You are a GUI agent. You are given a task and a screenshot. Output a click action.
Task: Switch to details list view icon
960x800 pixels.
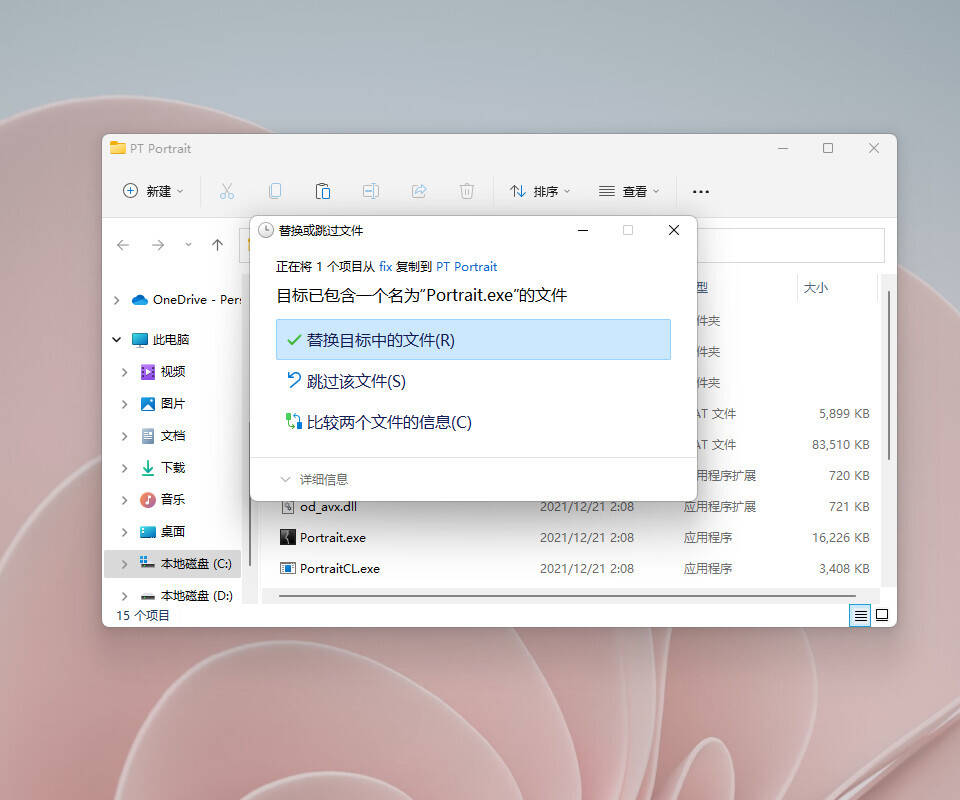click(x=860, y=616)
